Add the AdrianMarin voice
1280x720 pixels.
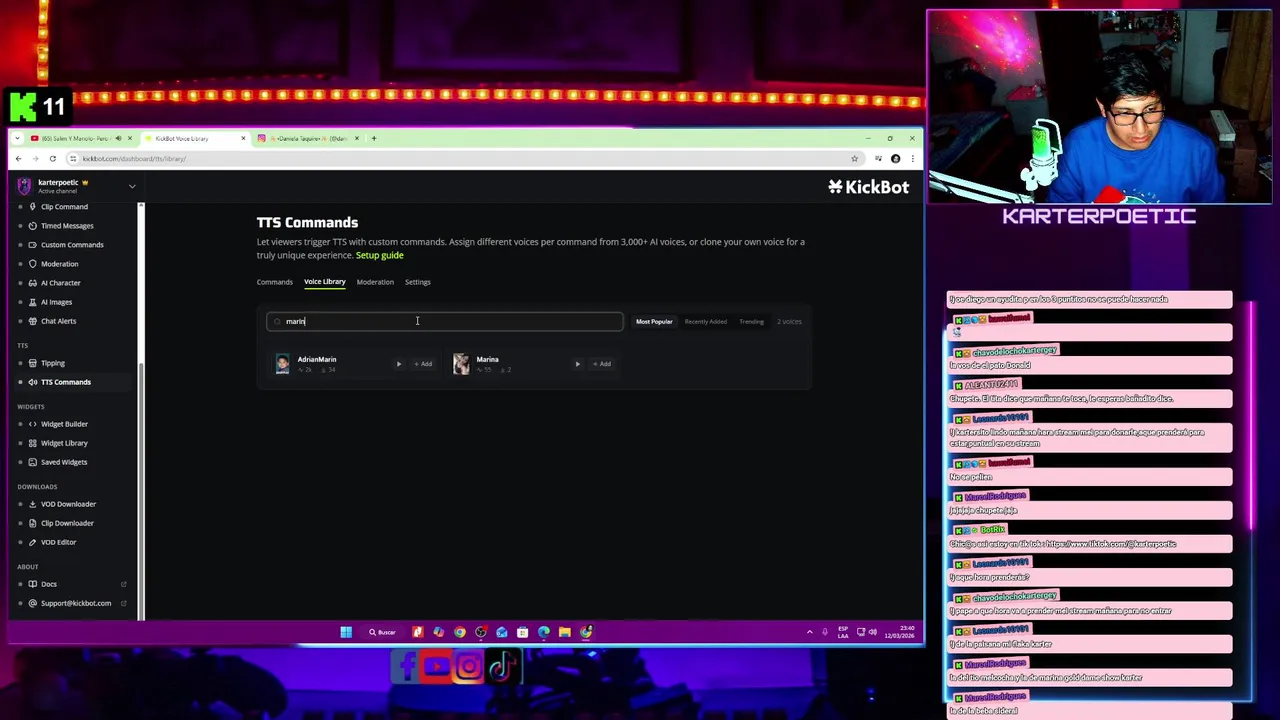423,364
